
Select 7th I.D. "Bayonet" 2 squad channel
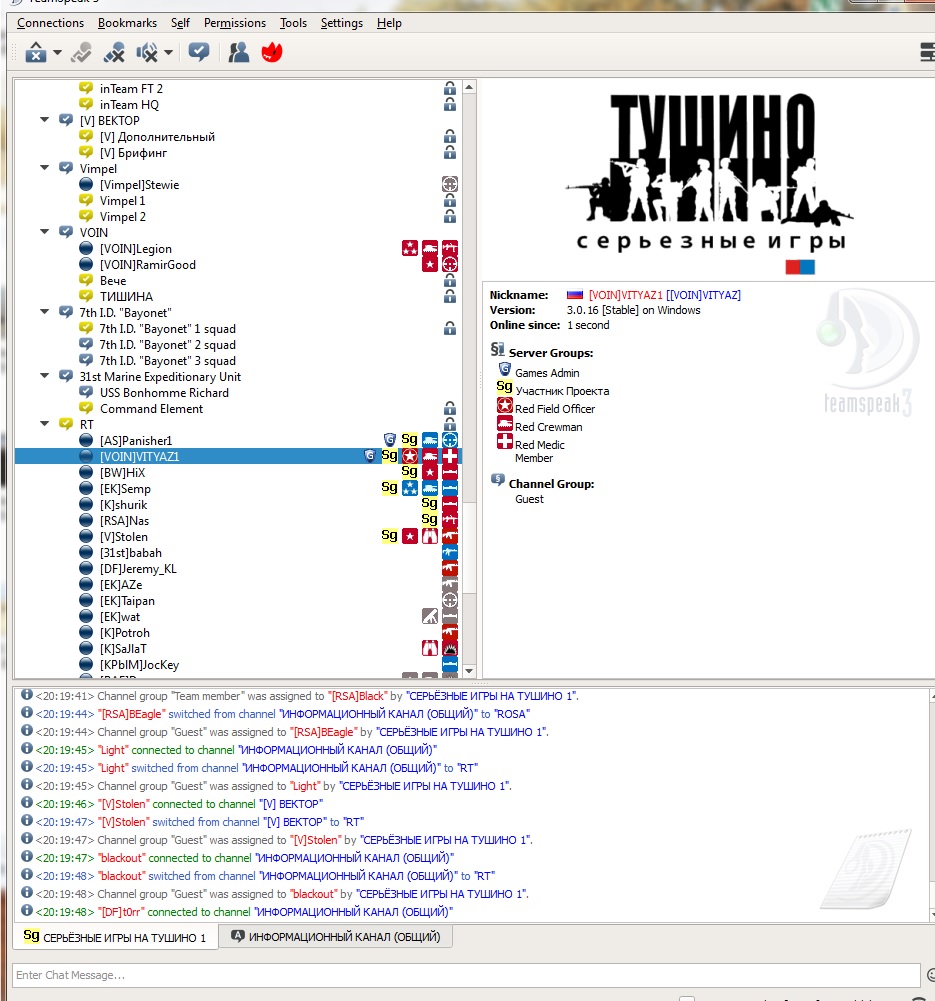[x=167, y=345]
